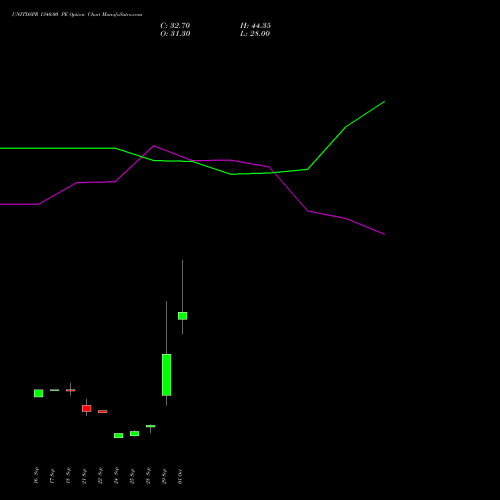Click the small red 22 Sep candlestick

[103, 411]
